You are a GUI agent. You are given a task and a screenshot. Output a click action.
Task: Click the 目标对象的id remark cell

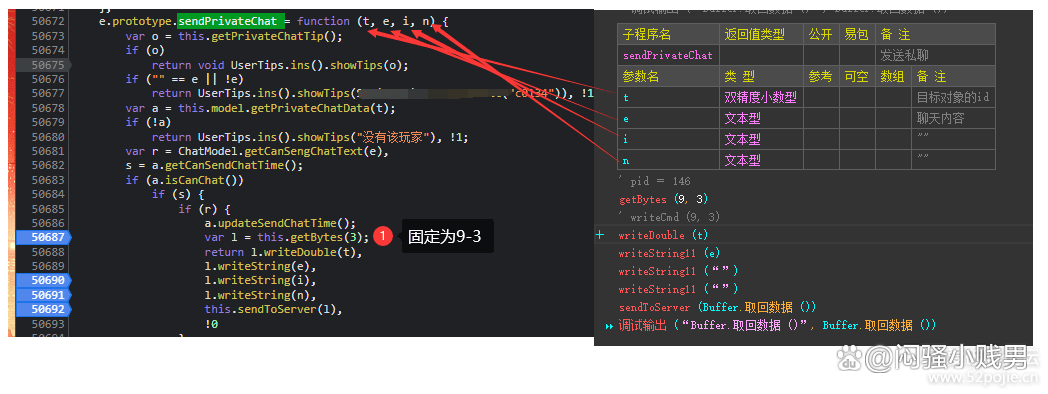[x=954, y=98]
